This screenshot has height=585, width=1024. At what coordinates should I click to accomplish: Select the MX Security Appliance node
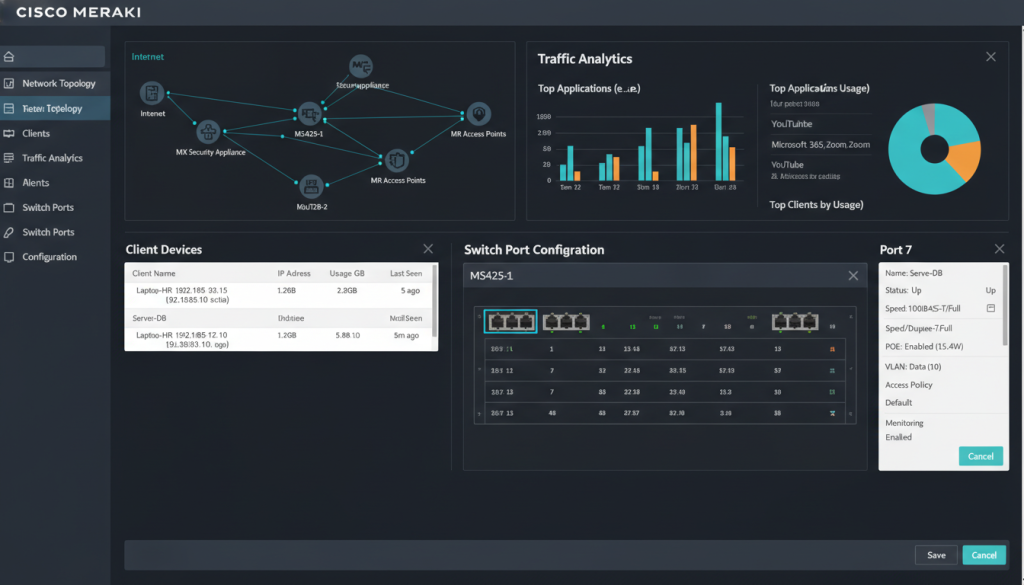coord(208,132)
